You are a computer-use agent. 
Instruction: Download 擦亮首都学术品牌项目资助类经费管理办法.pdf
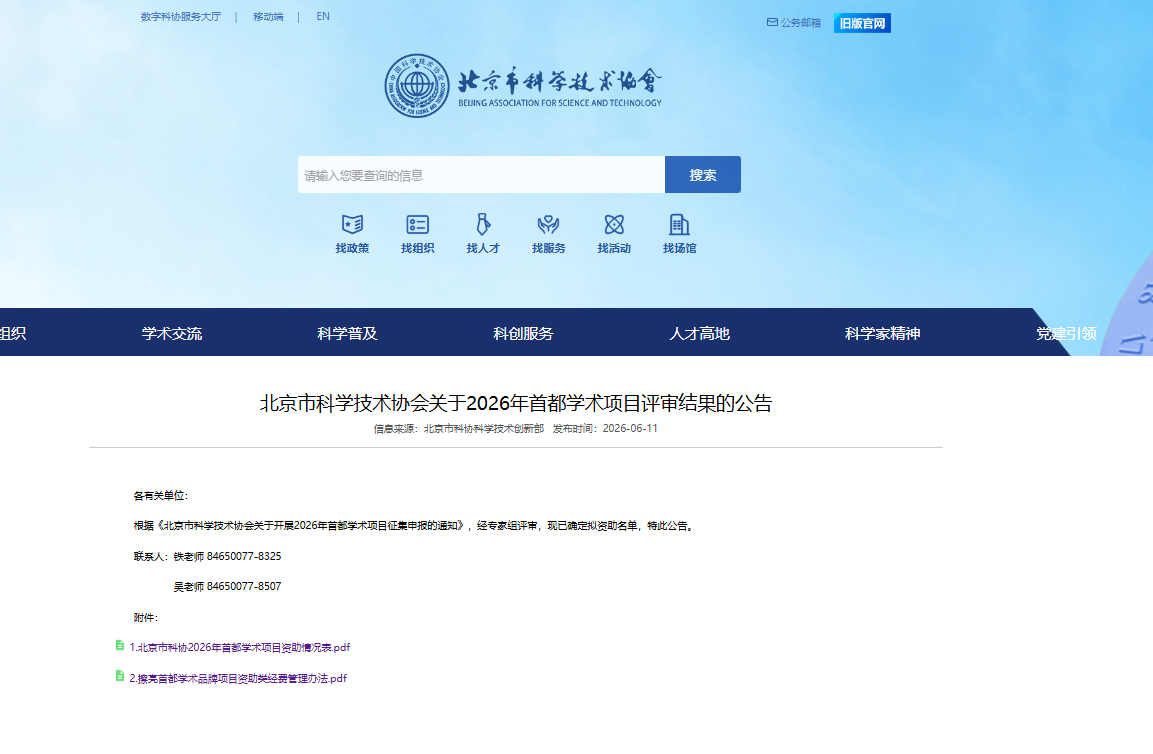(x=238, y=678)
